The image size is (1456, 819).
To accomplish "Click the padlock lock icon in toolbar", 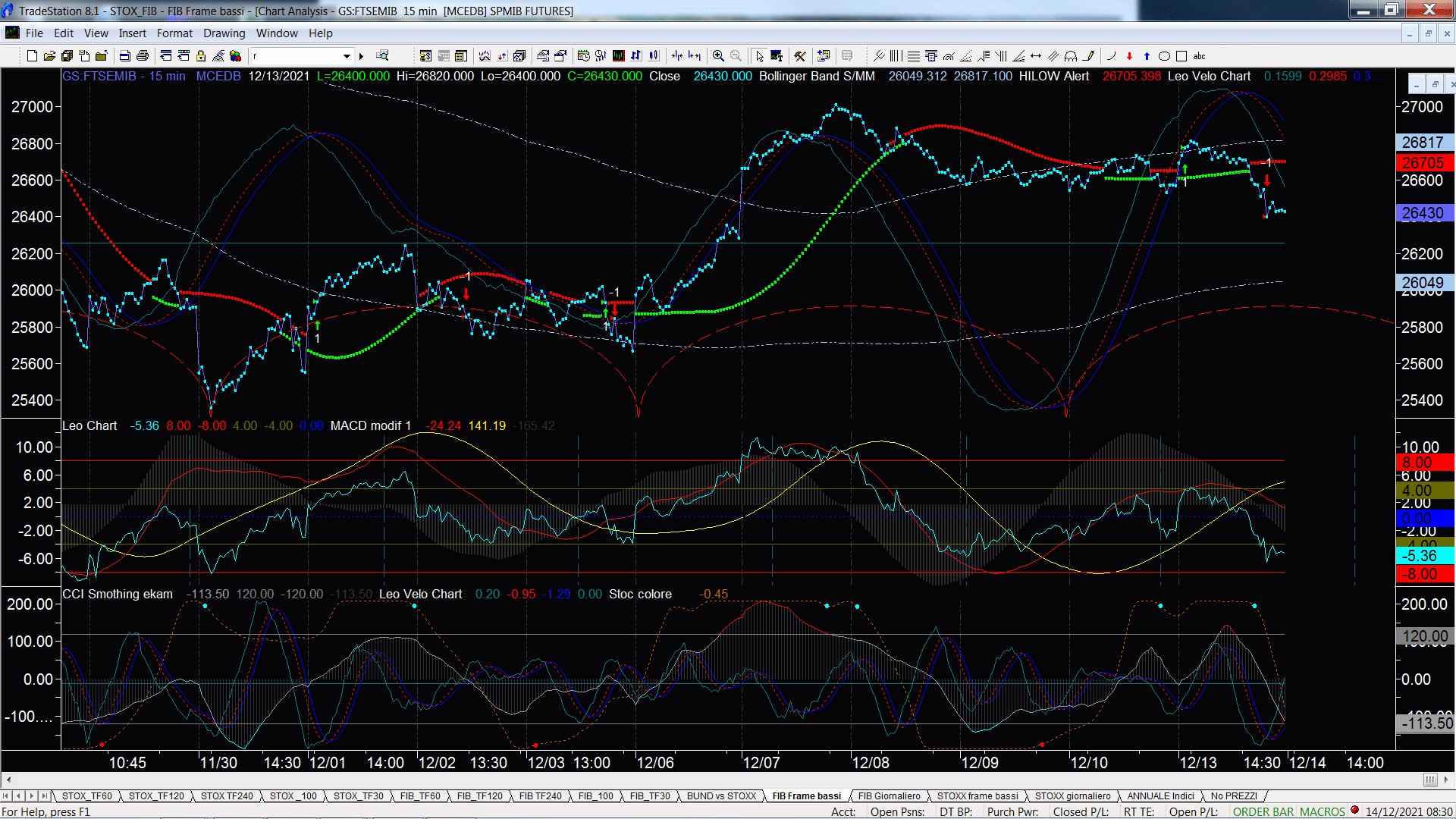I will (201, 56).
